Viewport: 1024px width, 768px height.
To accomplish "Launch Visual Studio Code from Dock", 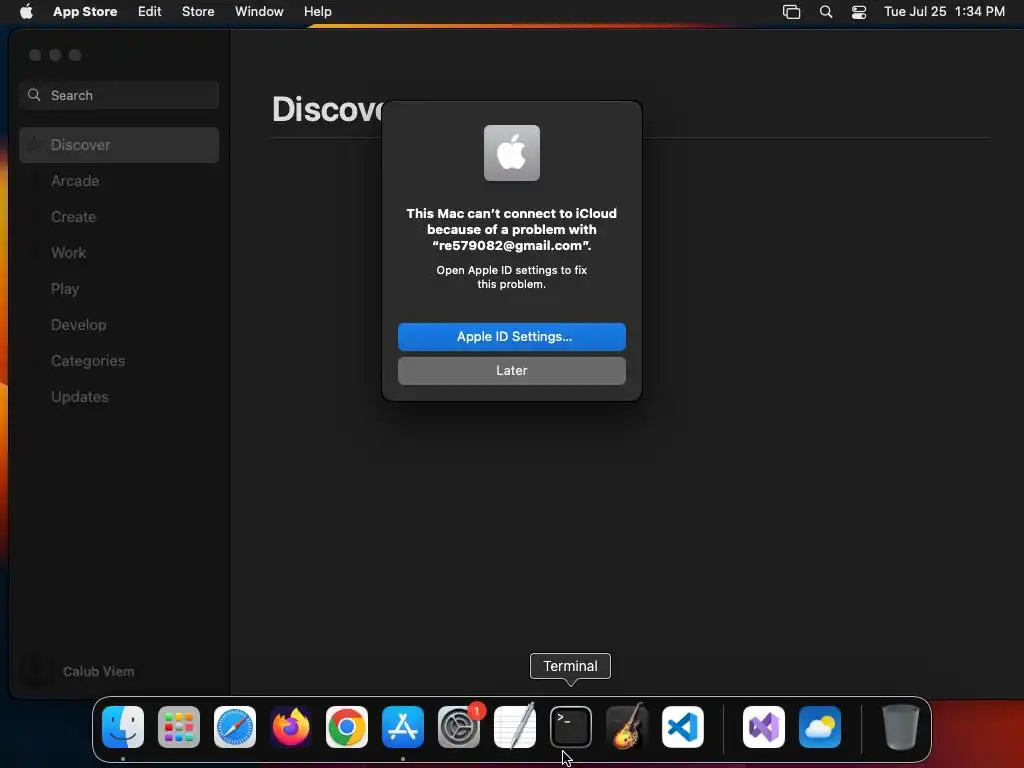I will point(683,727).
